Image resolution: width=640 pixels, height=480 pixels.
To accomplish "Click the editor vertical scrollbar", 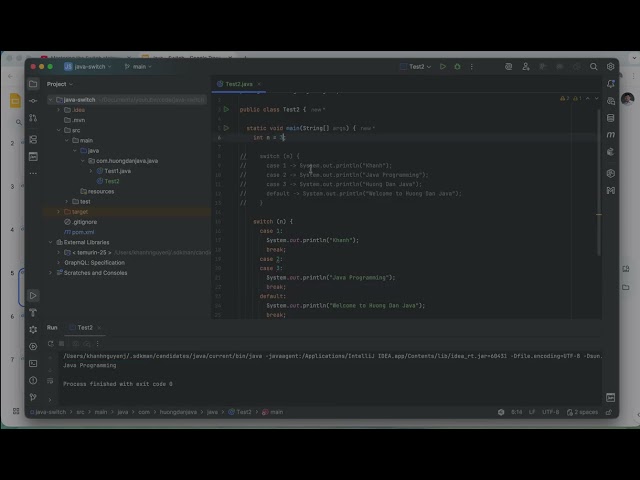I will (599, 182).
